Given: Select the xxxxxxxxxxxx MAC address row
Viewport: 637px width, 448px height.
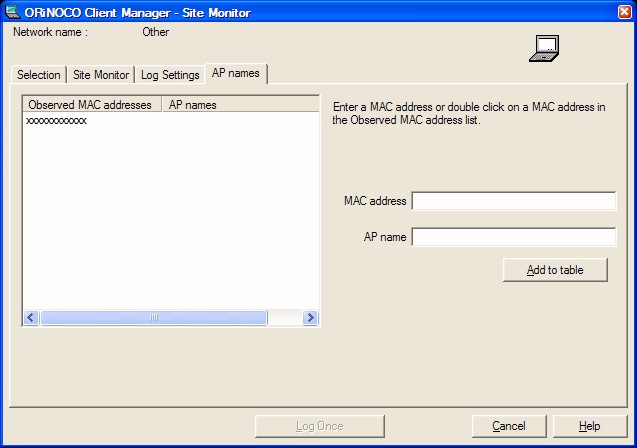Looking at the screenshot, I should pos(56,121).
